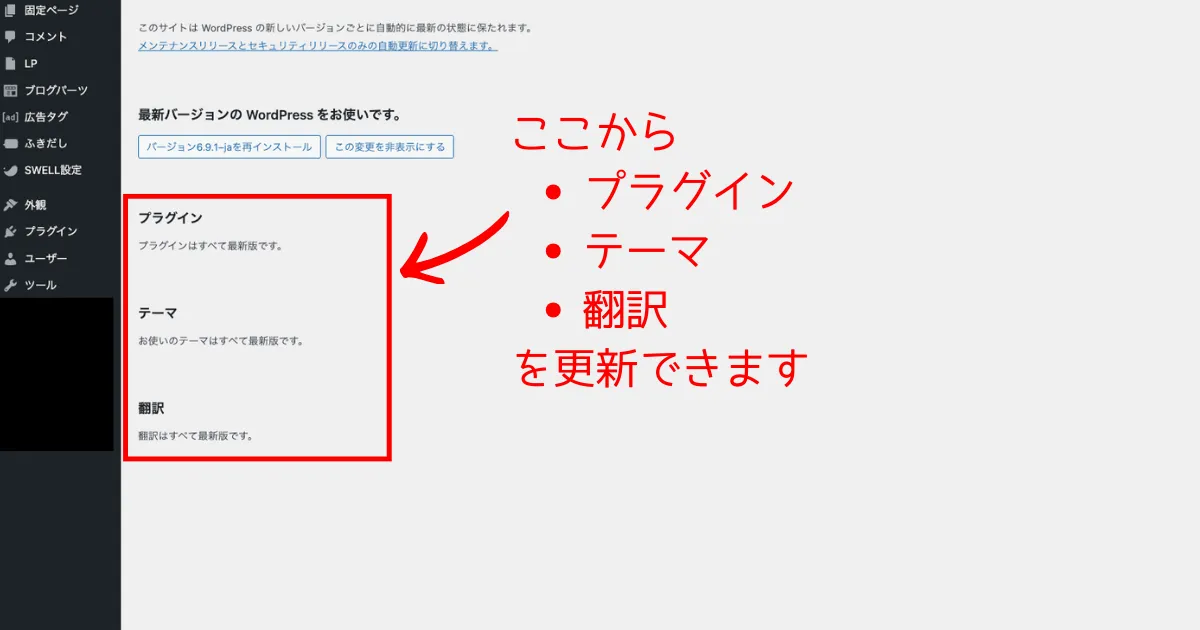1200x630 pixels.
Task: Click the ユーザー person icon
Action: tap(11, 258)
